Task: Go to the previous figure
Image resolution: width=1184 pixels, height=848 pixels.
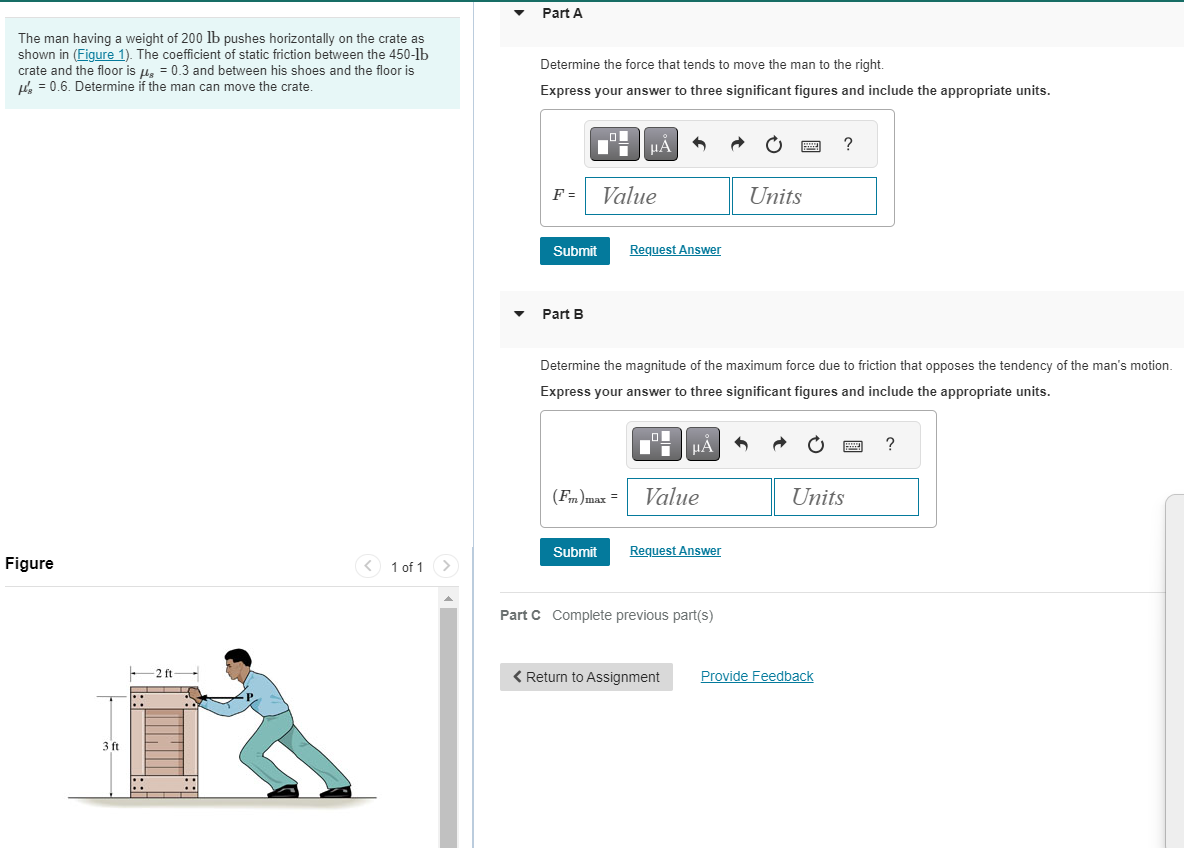Action: tap(368, 566)
